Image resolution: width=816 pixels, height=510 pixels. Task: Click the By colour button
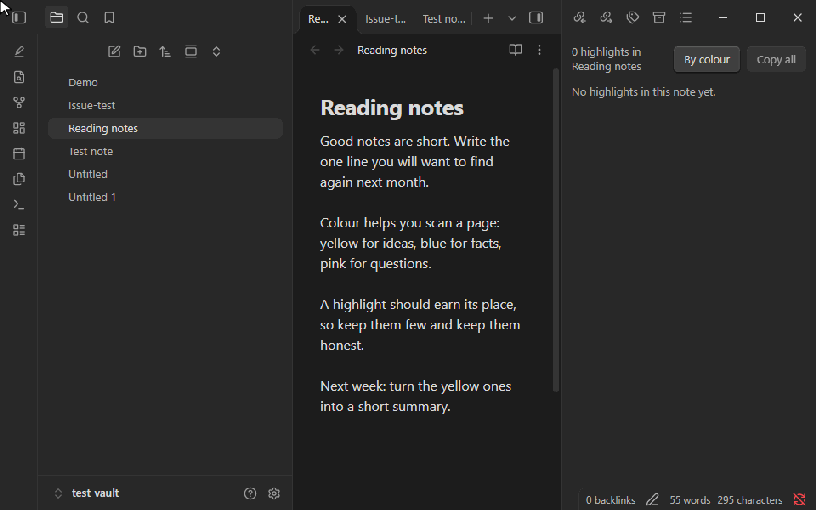[x=707, y=59]
